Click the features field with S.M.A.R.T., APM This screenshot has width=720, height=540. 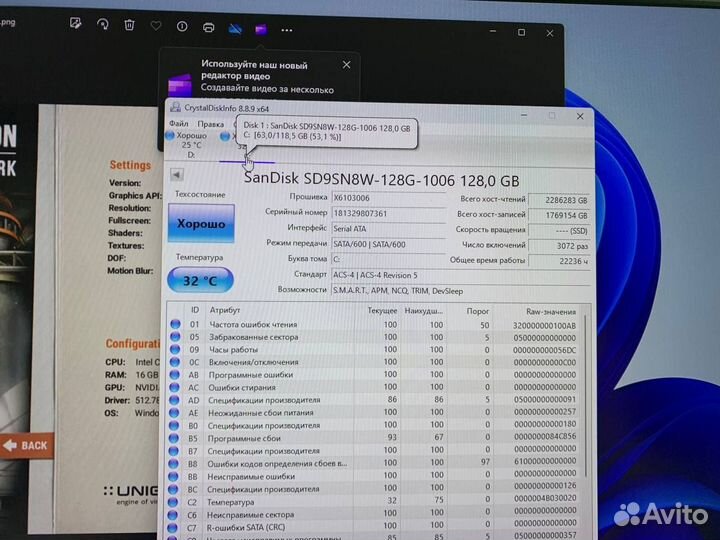click(461, 291)
